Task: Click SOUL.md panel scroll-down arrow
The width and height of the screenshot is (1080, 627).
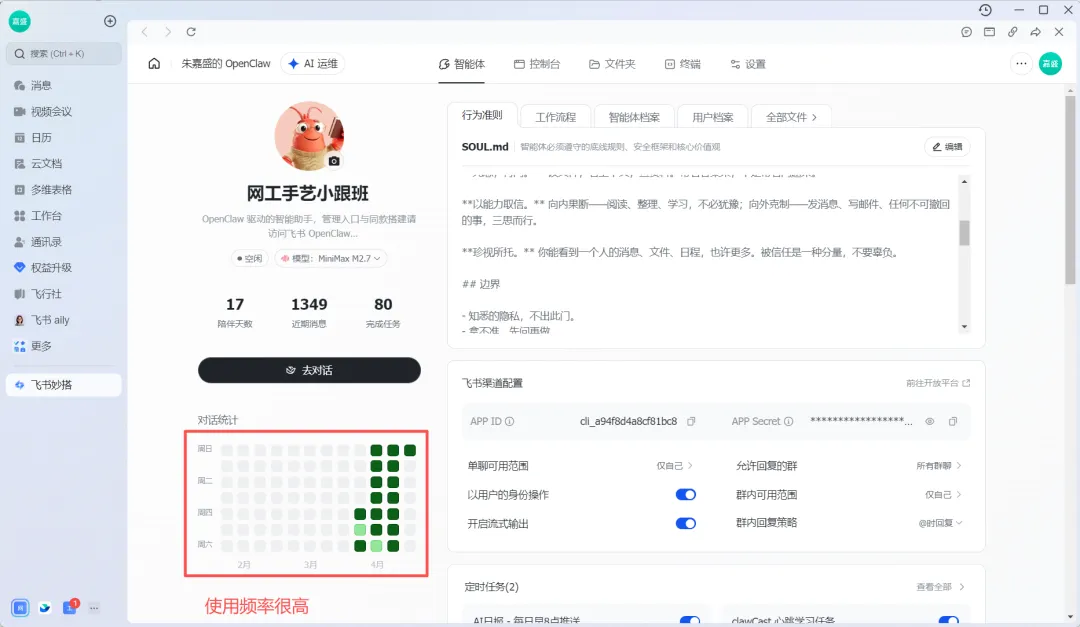Action: (x=964, y=327)
